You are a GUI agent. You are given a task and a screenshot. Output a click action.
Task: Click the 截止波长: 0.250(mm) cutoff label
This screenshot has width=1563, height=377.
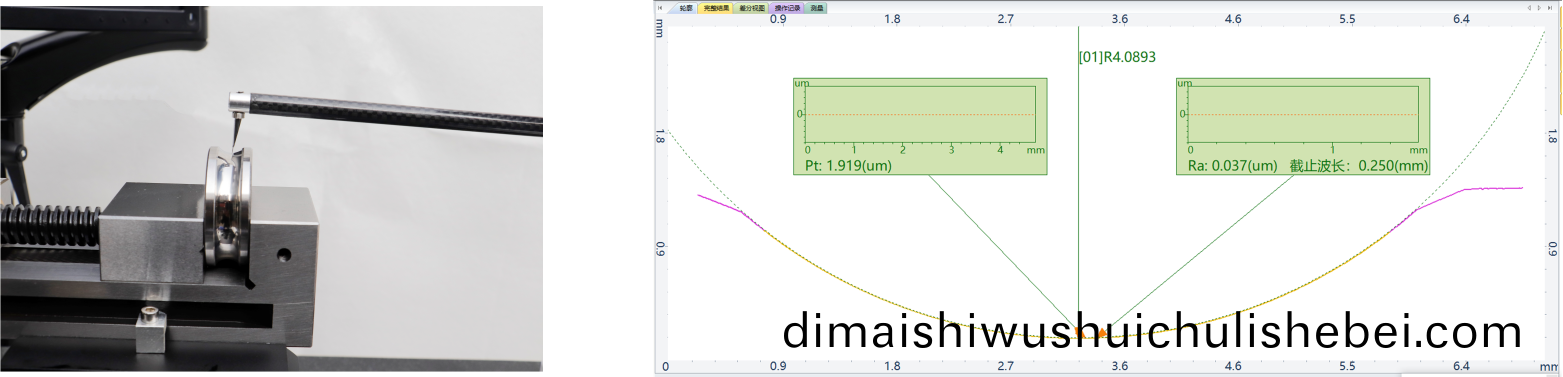[x=1358, y=165]
